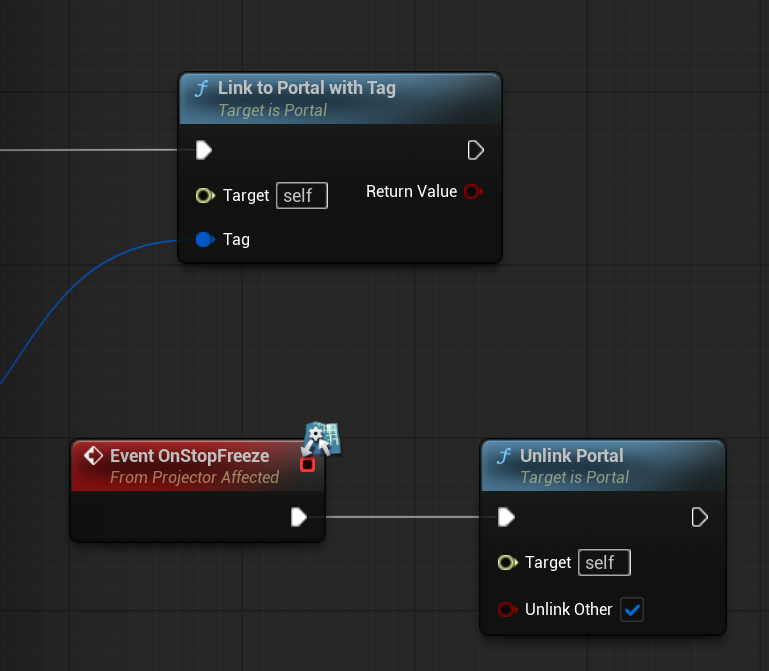Click 'From Projector Affected' subtitle text
This screenshot has width=769, height=671.
[194, 477]
